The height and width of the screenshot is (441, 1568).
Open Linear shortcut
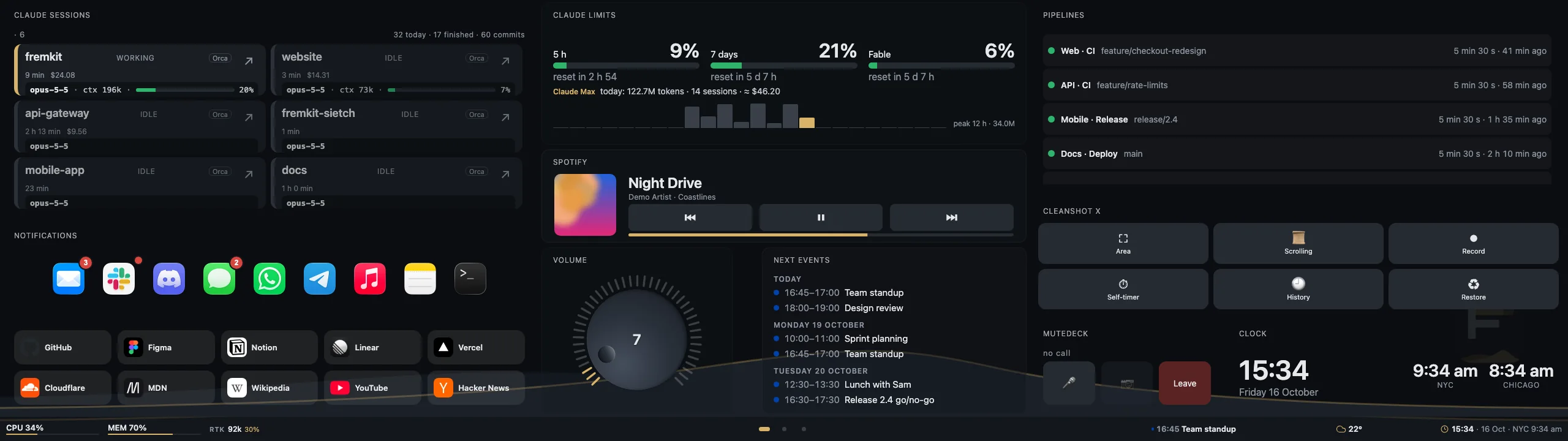(x=372, y=347)
